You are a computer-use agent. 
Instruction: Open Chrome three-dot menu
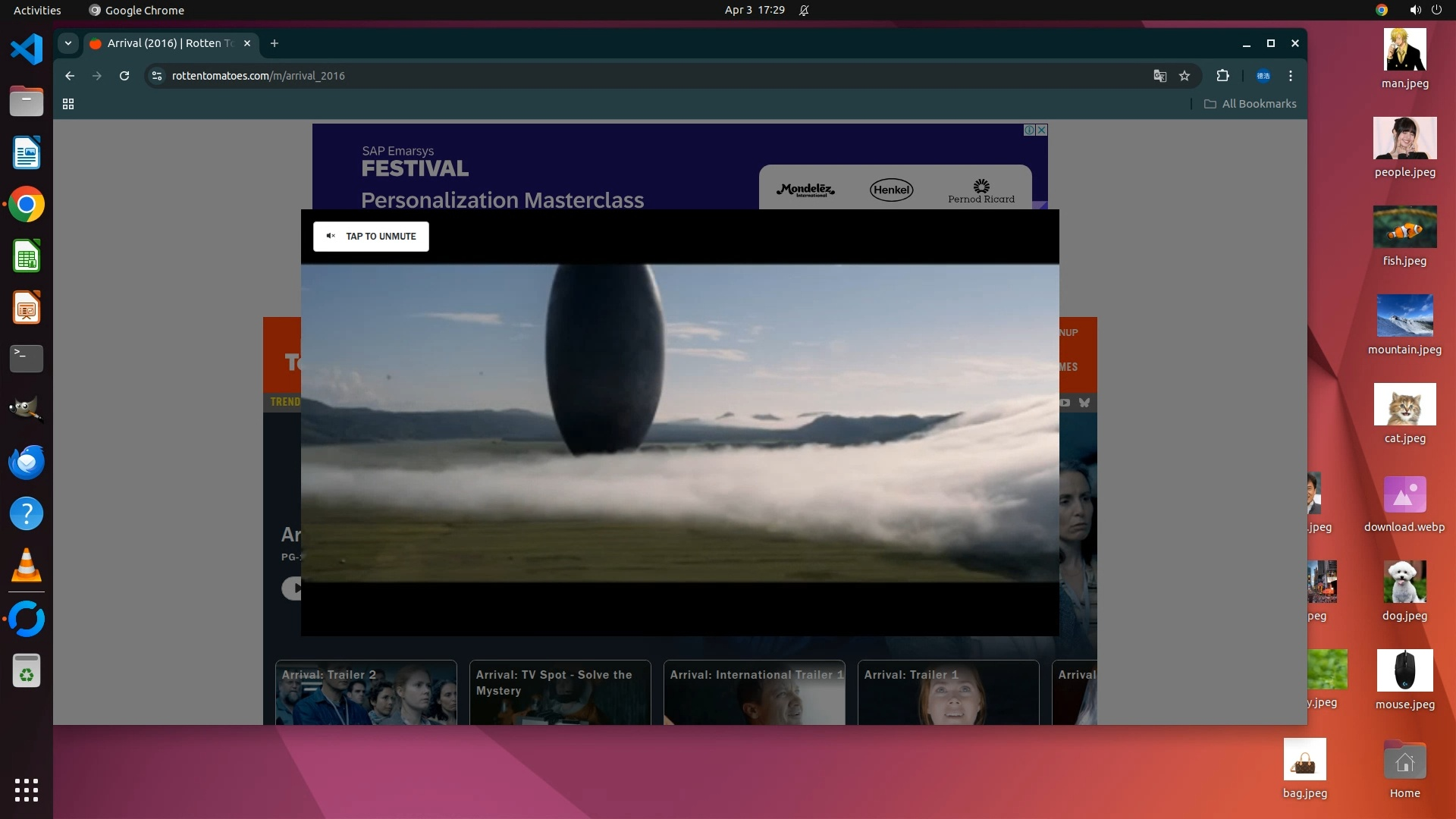pos(1290,76)
